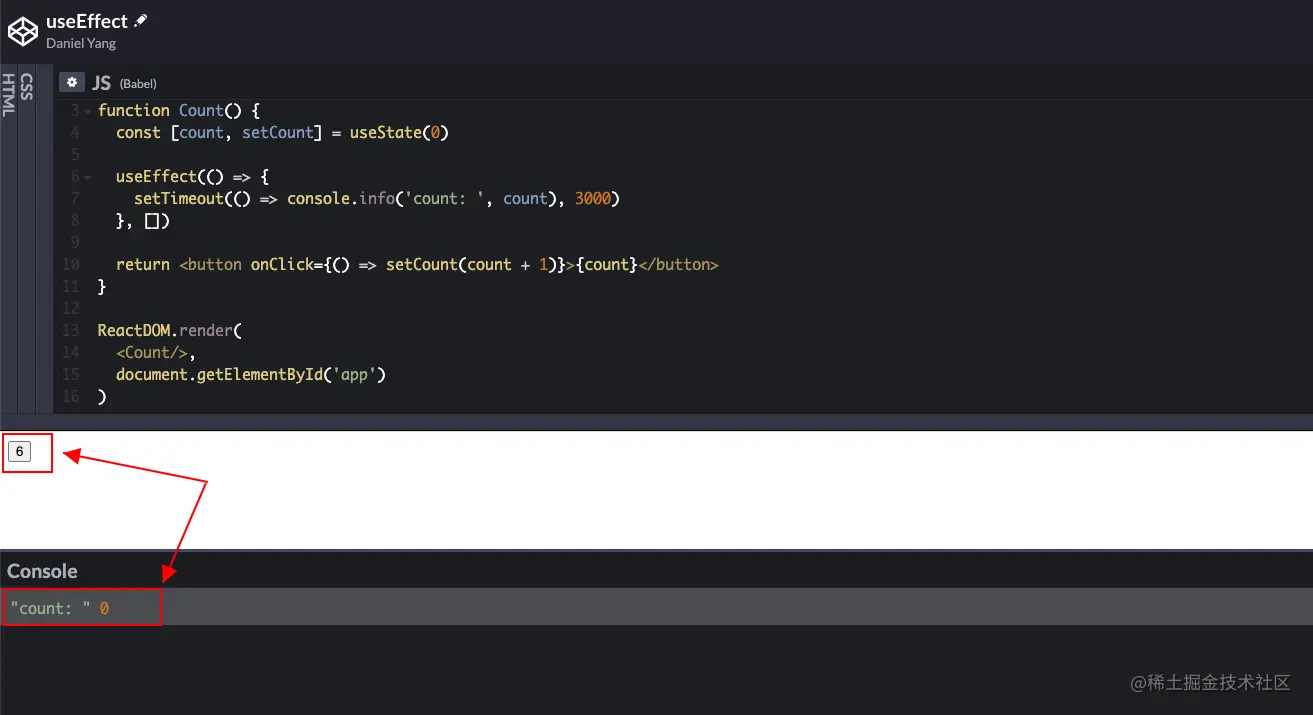Click the 3000 timeout value

coord(593,198)
